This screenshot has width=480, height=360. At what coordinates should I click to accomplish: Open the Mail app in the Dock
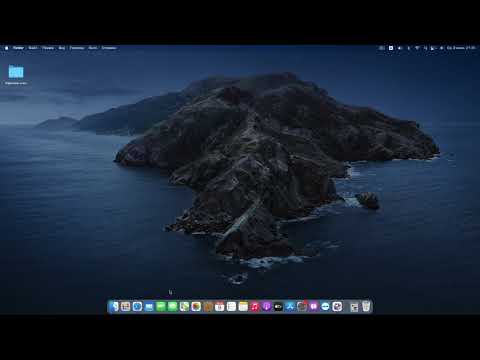(149, 306)
